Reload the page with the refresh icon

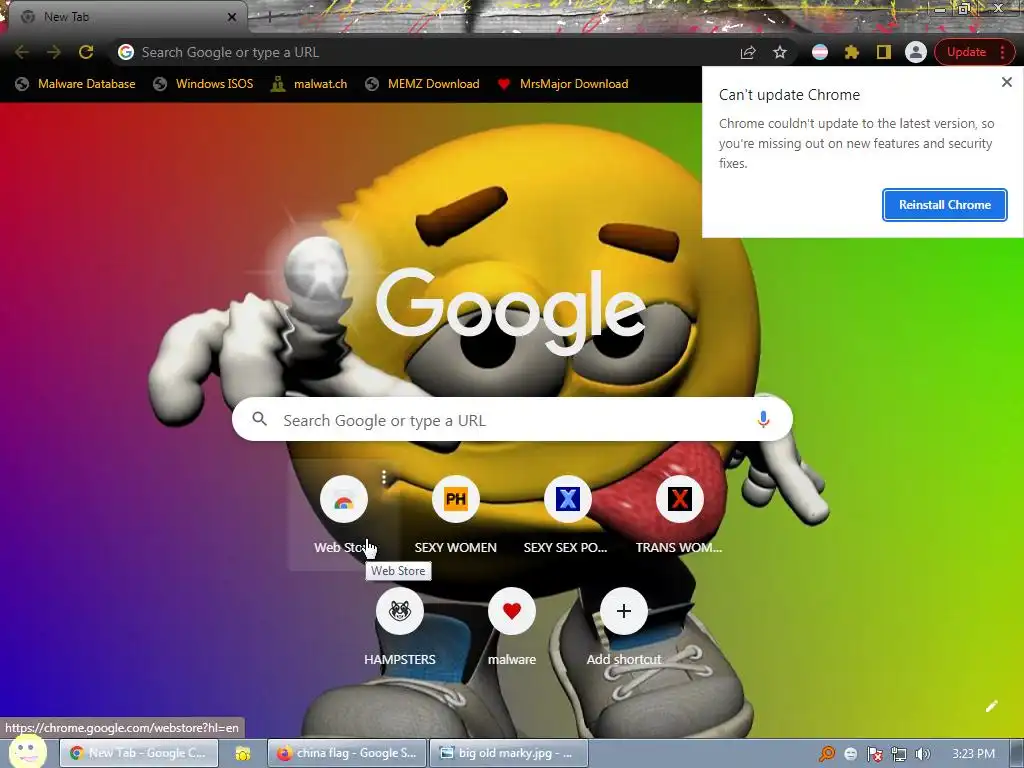tap(86, 52)
